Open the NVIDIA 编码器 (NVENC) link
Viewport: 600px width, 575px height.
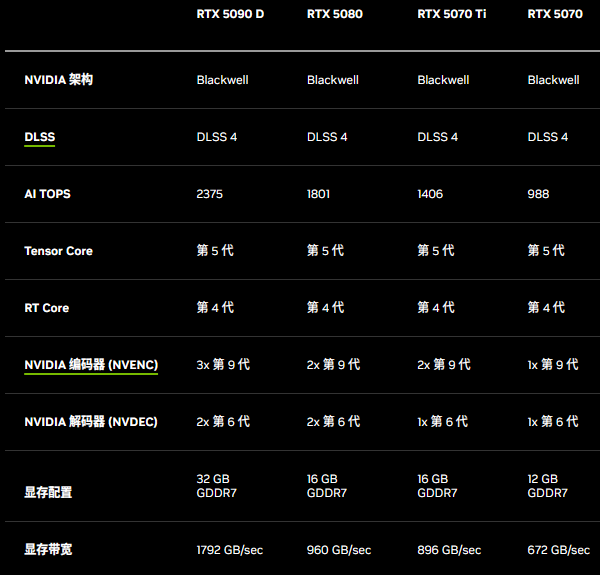91,365
